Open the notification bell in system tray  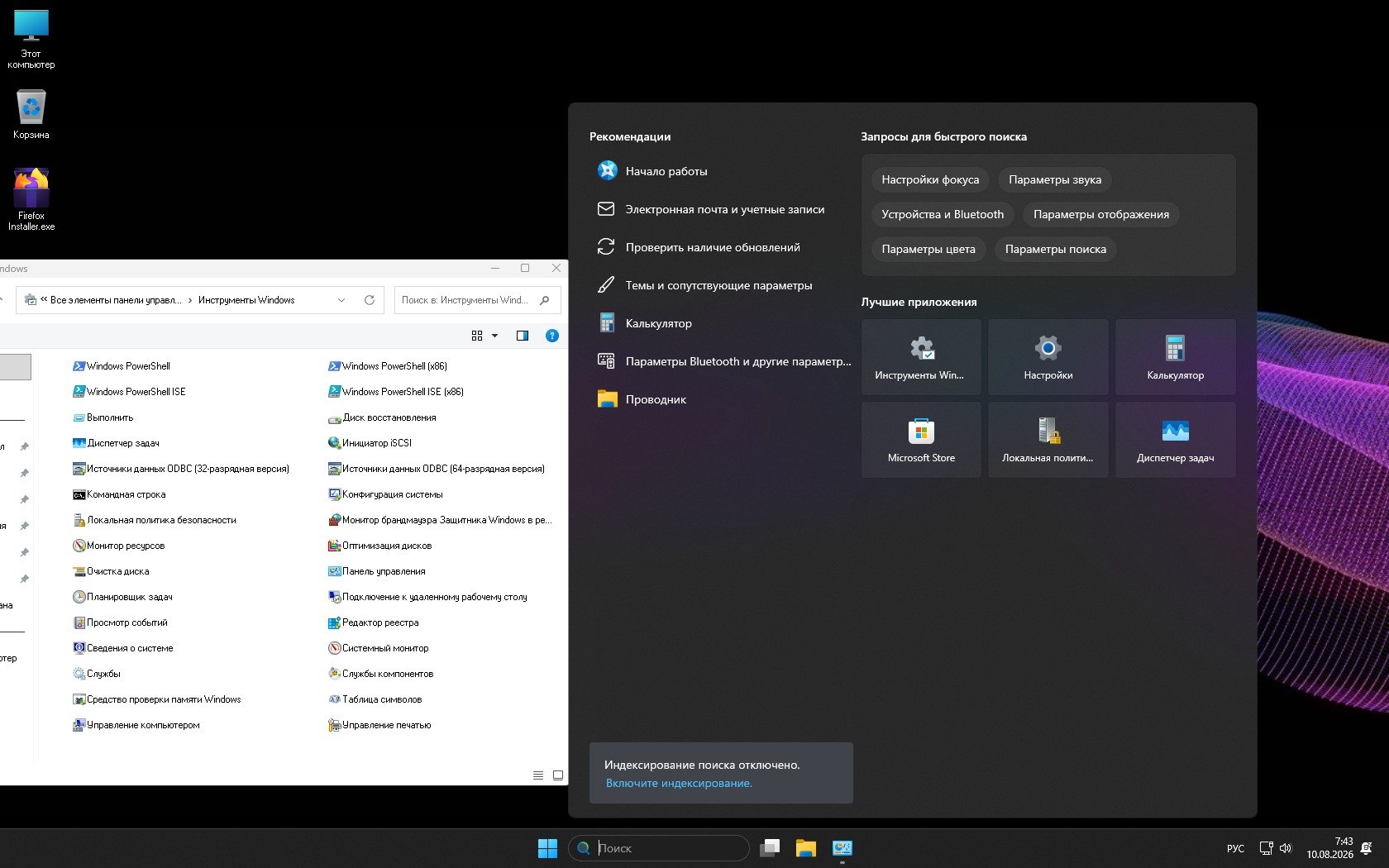coord(1366,848)
